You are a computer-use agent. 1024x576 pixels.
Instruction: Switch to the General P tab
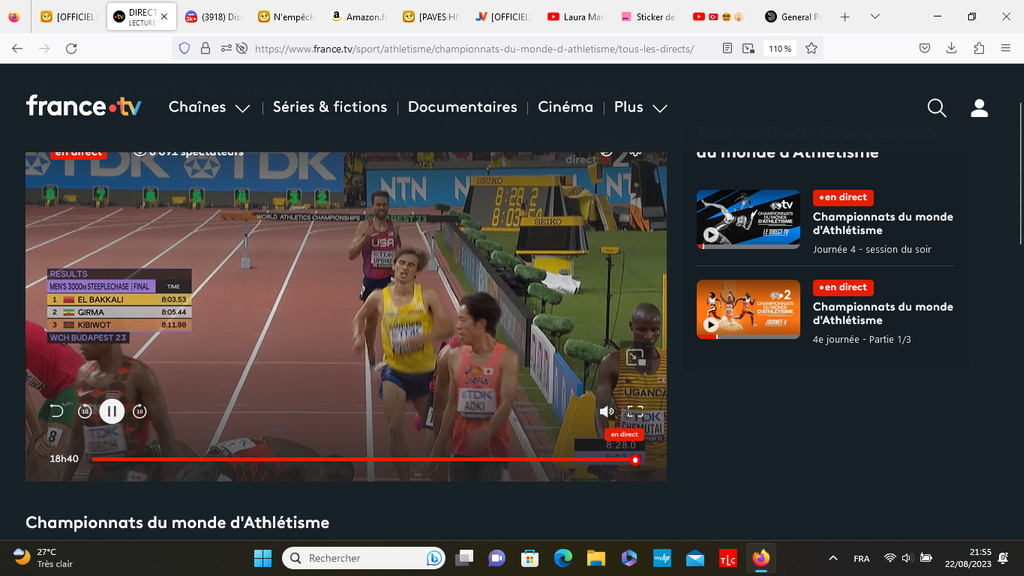[794, 17]
